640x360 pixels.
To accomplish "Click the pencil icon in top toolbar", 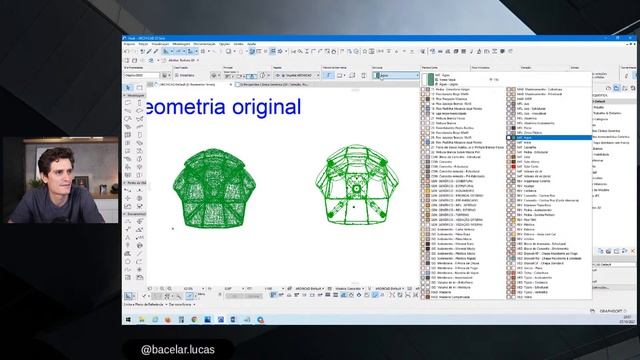I will click(149, 52).
